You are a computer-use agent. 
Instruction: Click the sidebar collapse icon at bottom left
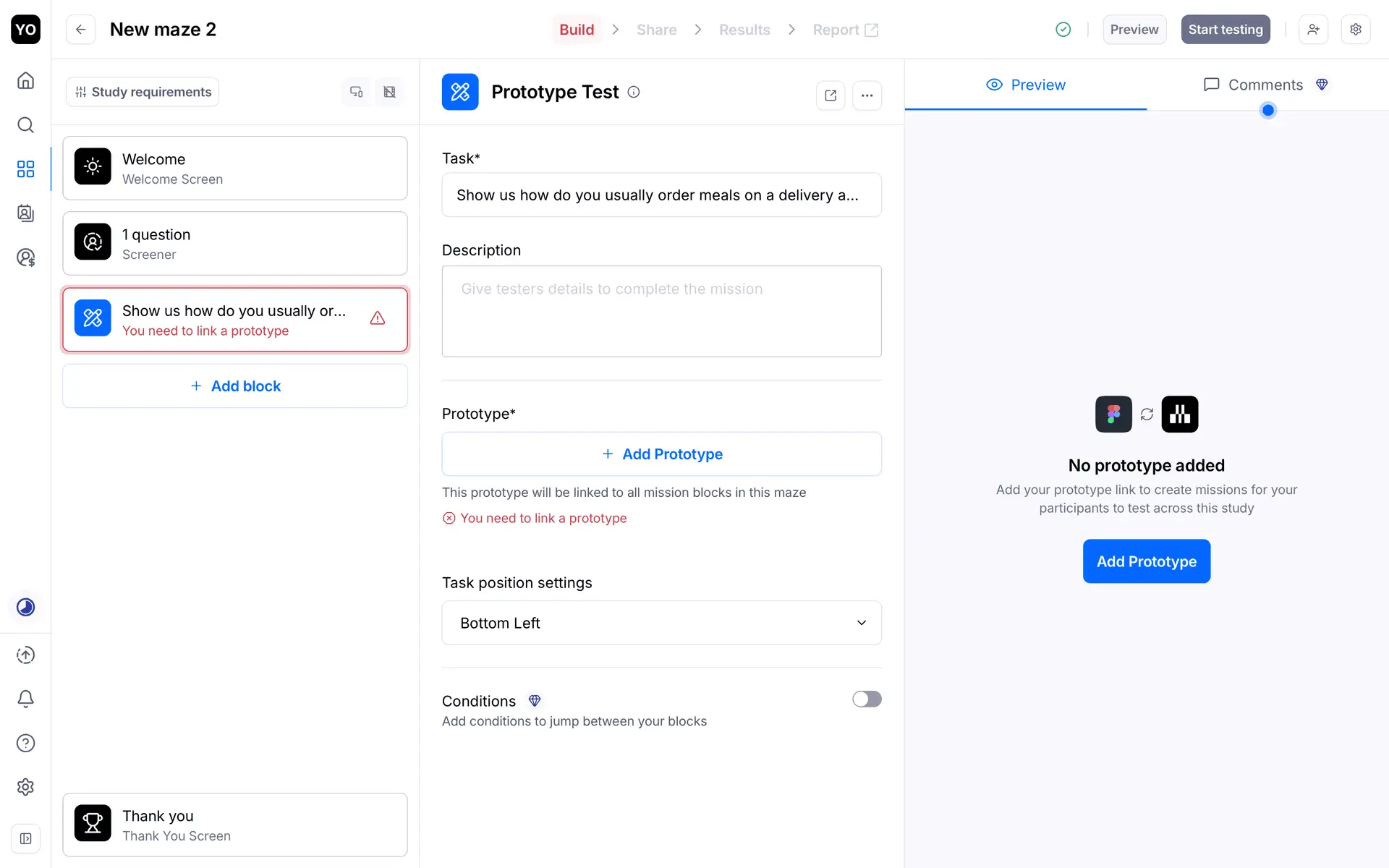tap(25, 838)
